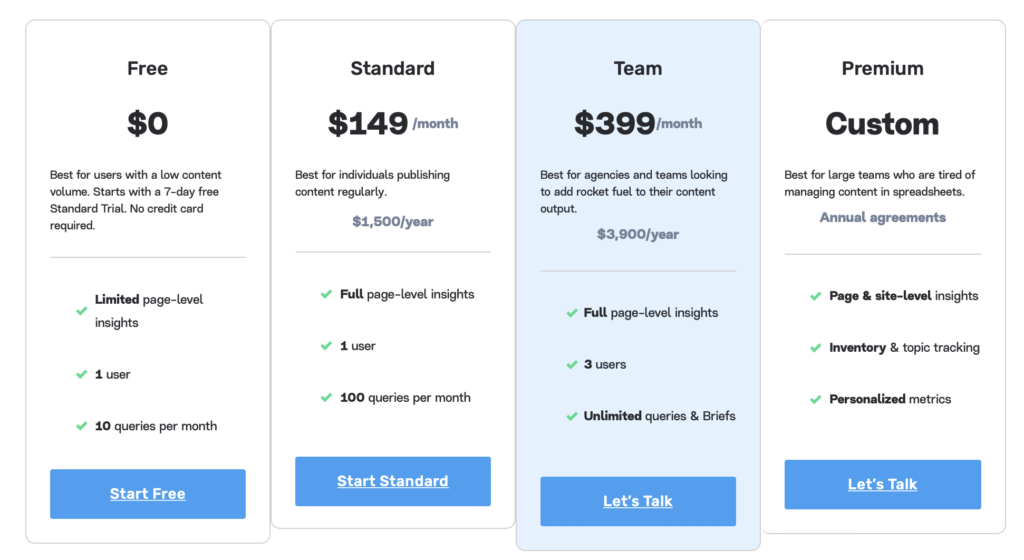The image size is (1024, 560).
Task: Select the Premium plan heading
Action: [x=882, y=69]
